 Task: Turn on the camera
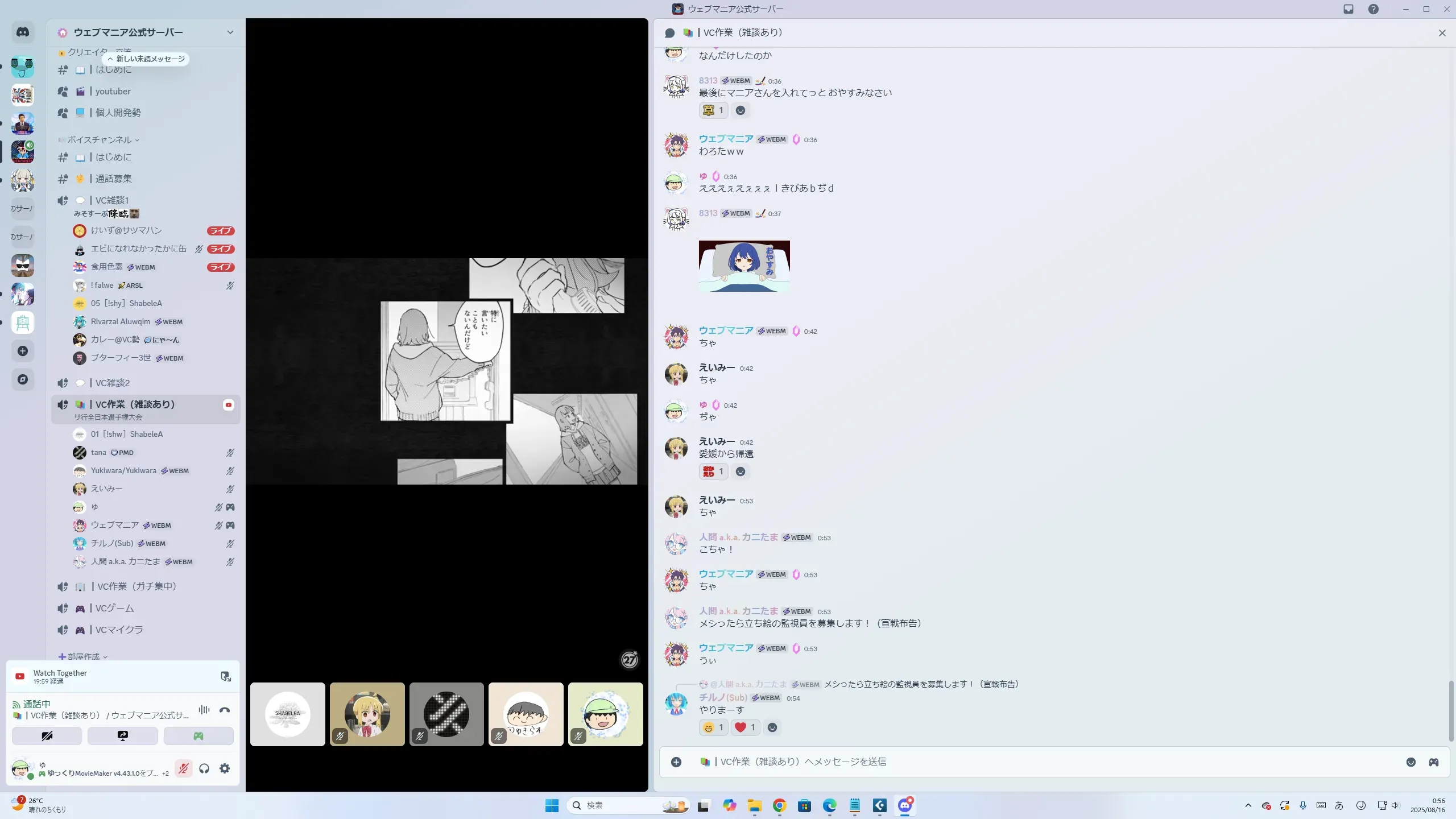pyautogui.click(x=47, y=736)
